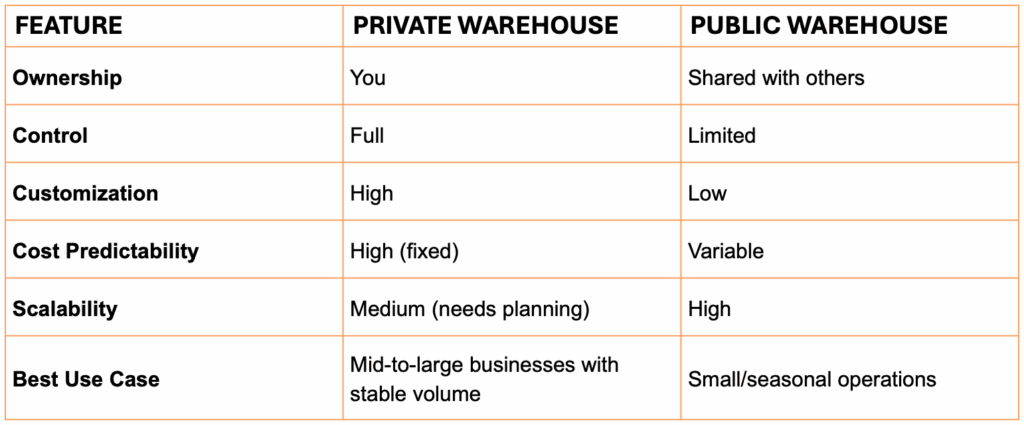This screenshot has height=425, width=1024.
Task: Select the Control row label
Action: click(50, 136)
